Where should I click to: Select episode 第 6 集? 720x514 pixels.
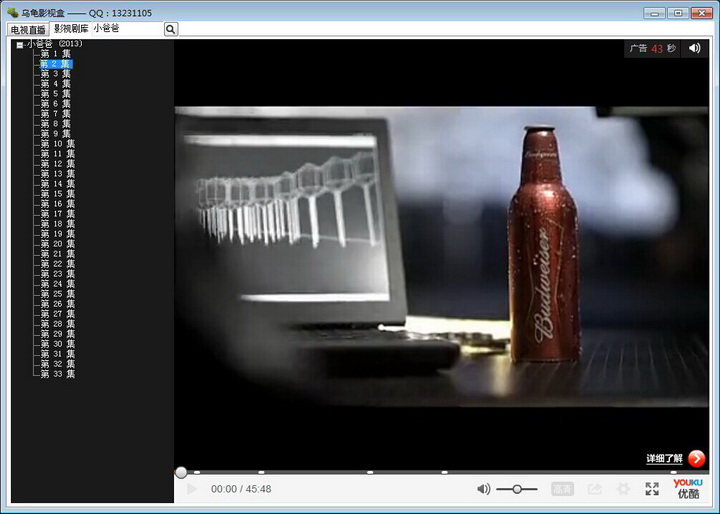coord(56,104)
